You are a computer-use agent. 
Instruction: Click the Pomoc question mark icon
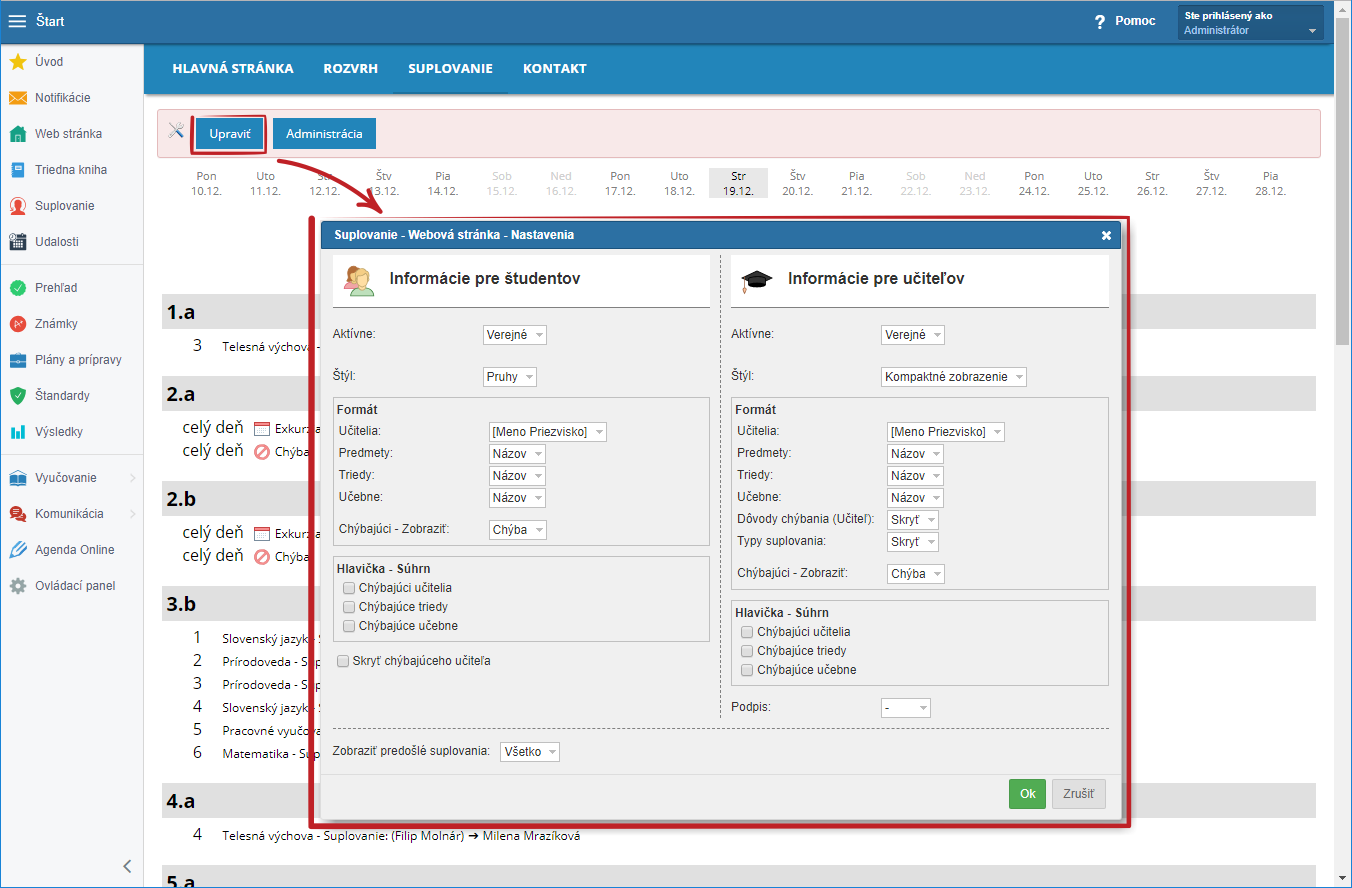pos(1100,22)
